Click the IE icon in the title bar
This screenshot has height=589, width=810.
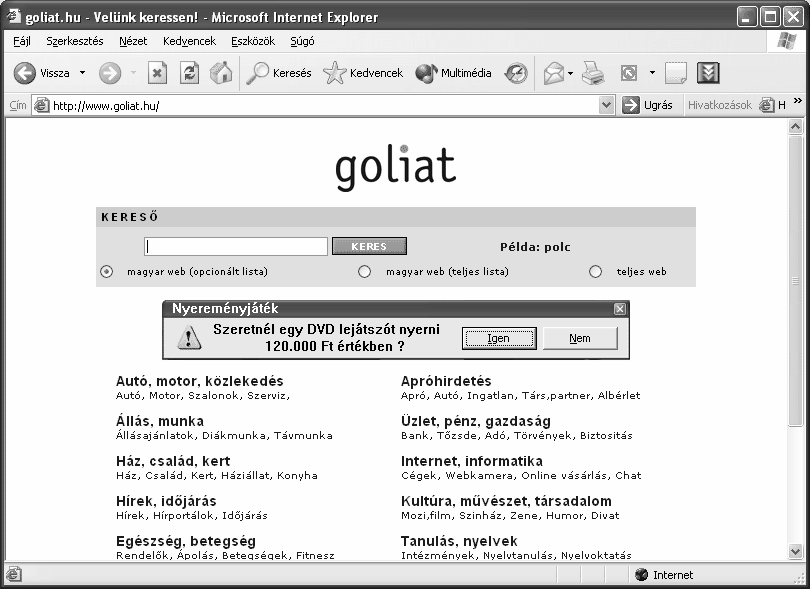(14, 17)
